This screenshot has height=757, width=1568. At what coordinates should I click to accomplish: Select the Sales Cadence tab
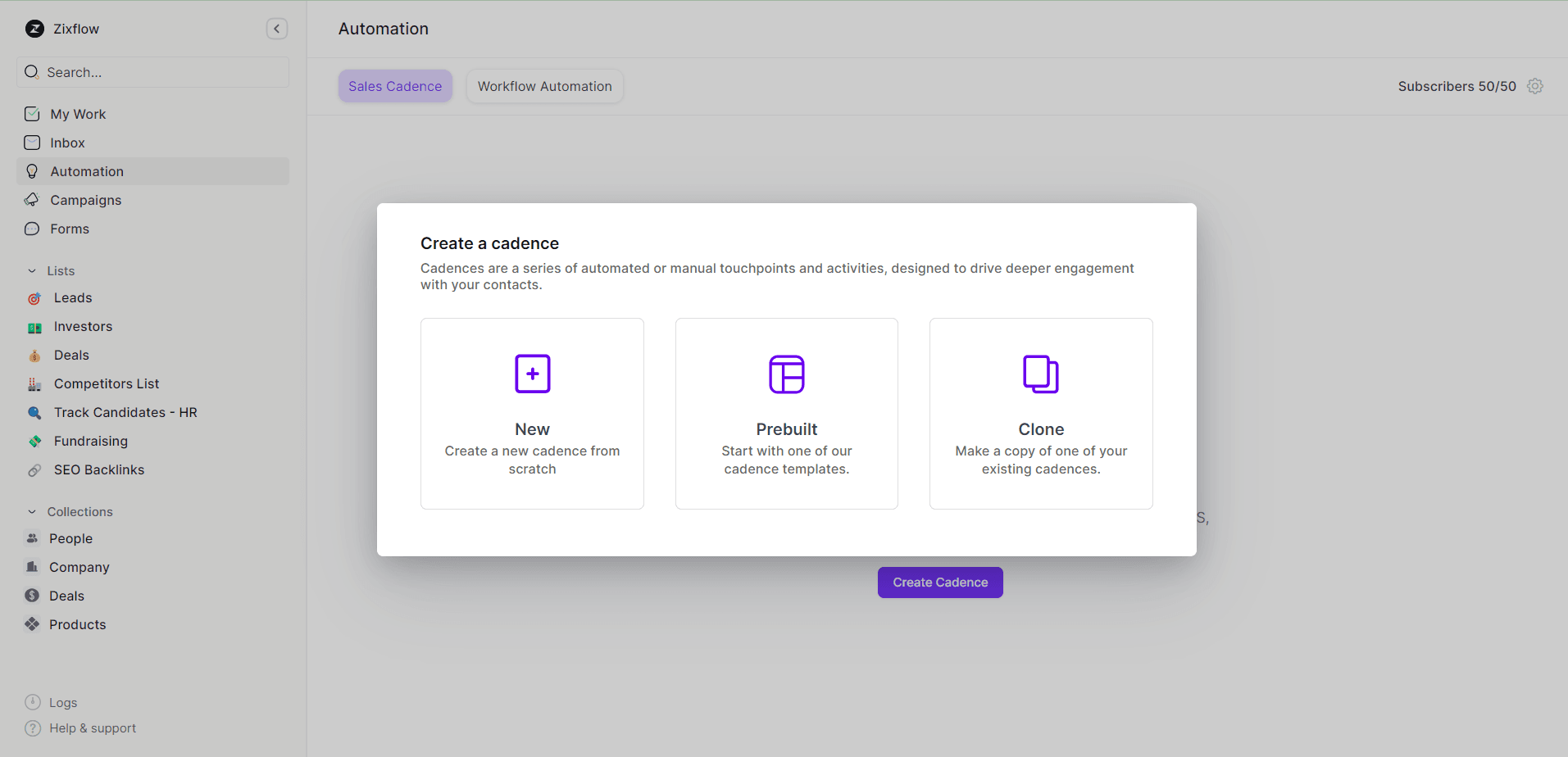click(394, 86)
